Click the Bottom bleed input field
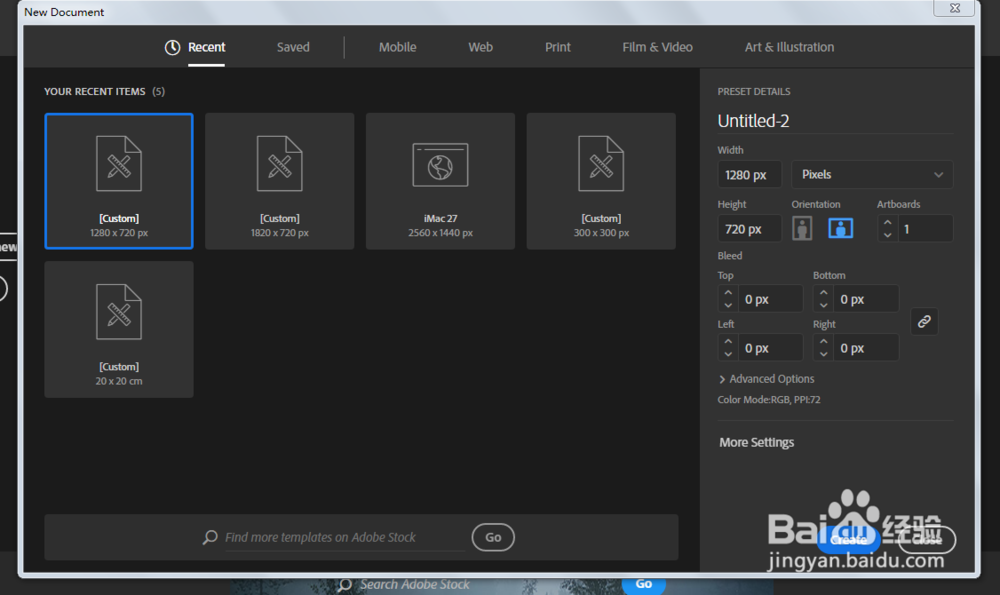Screen dimensions: 1000x595 pos(866,299)
